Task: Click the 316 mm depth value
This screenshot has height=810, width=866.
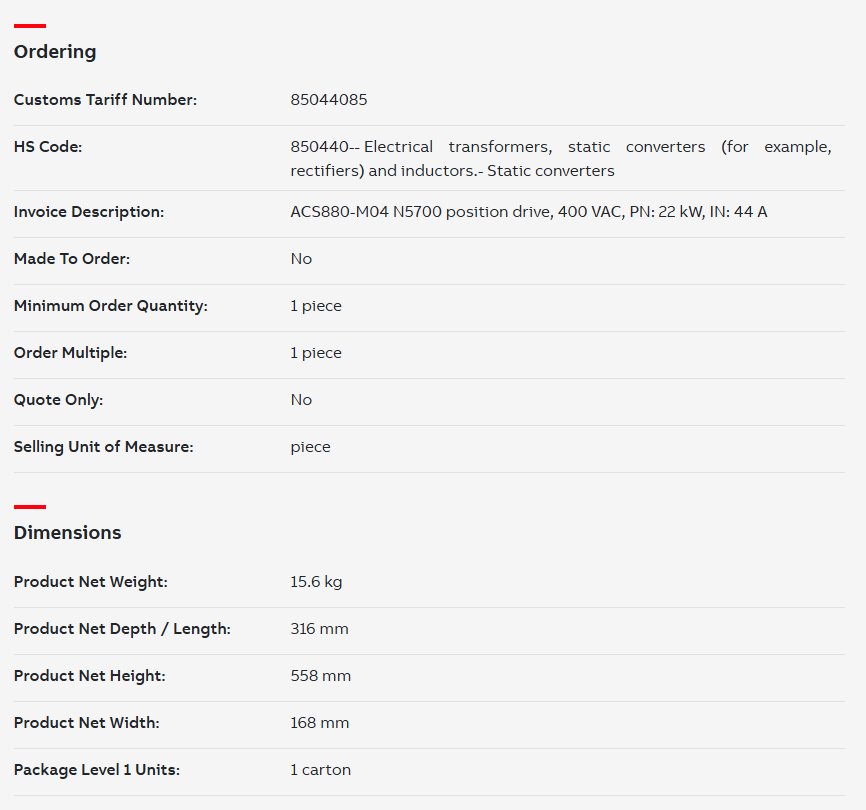Action: tap(319, 628)
